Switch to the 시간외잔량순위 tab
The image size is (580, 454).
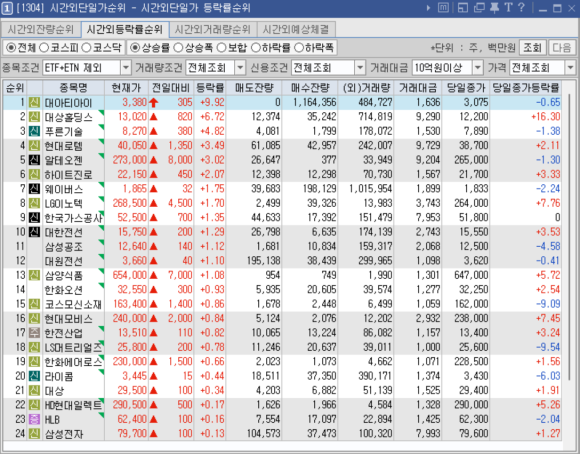41,30
